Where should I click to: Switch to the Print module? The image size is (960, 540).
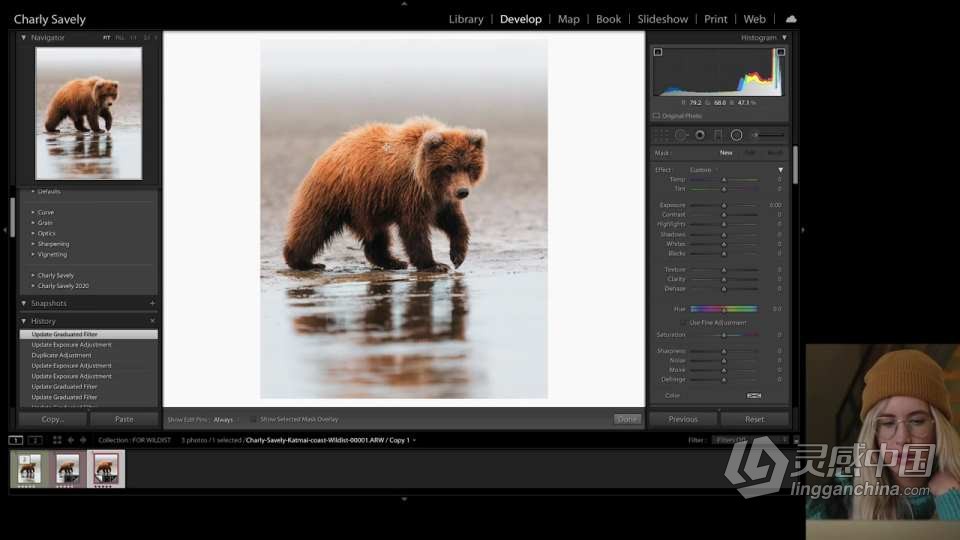point(716,19)
